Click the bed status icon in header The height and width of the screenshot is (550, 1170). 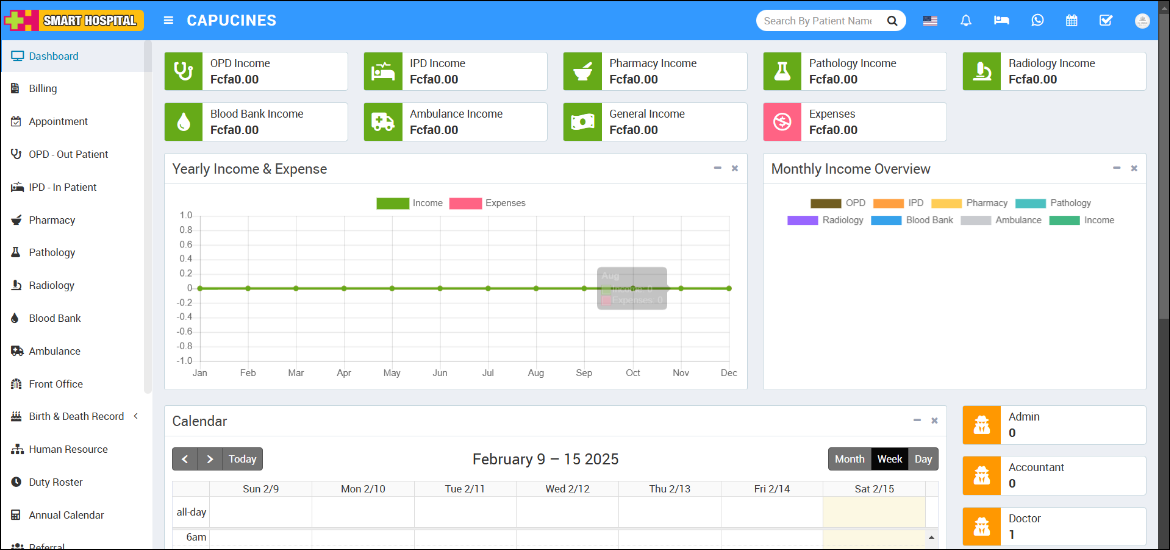(1001, 20)
